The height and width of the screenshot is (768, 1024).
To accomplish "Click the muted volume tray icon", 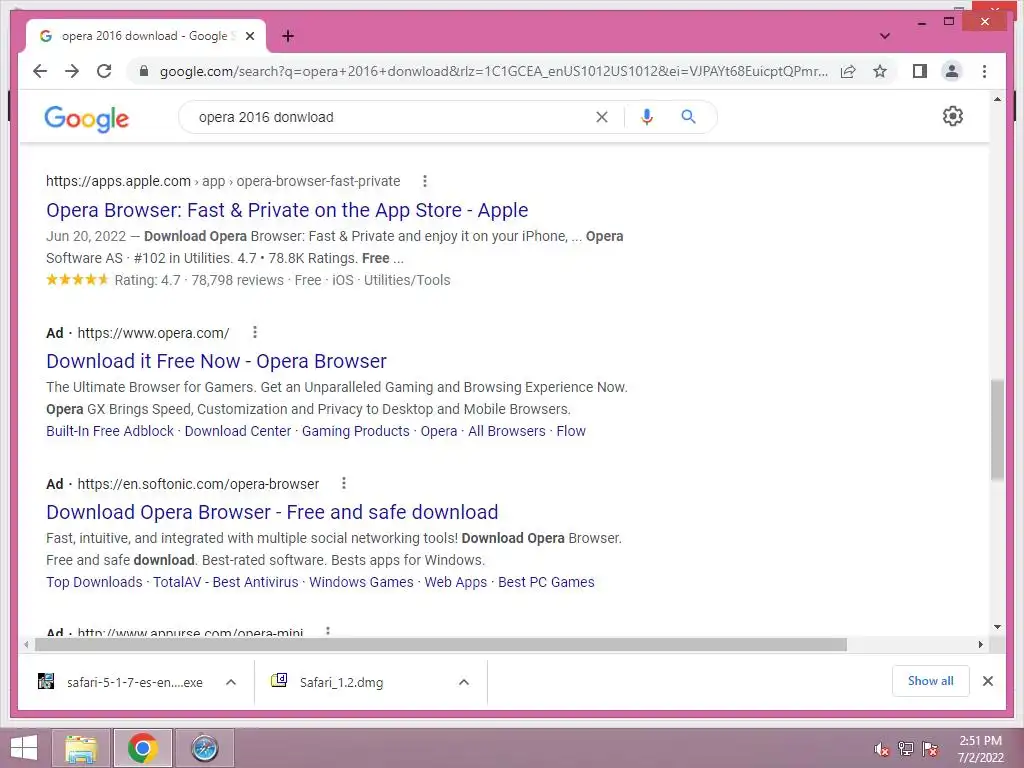I will point(882,748).
